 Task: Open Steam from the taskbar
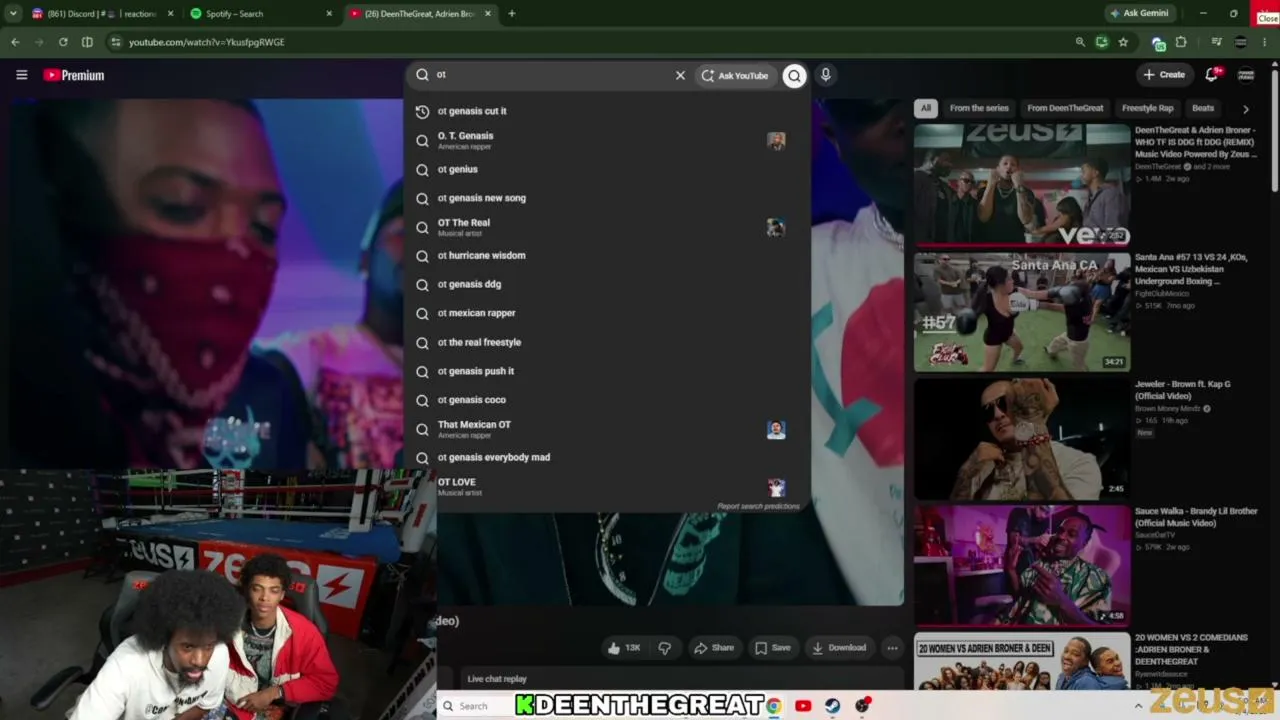[832, 706]
